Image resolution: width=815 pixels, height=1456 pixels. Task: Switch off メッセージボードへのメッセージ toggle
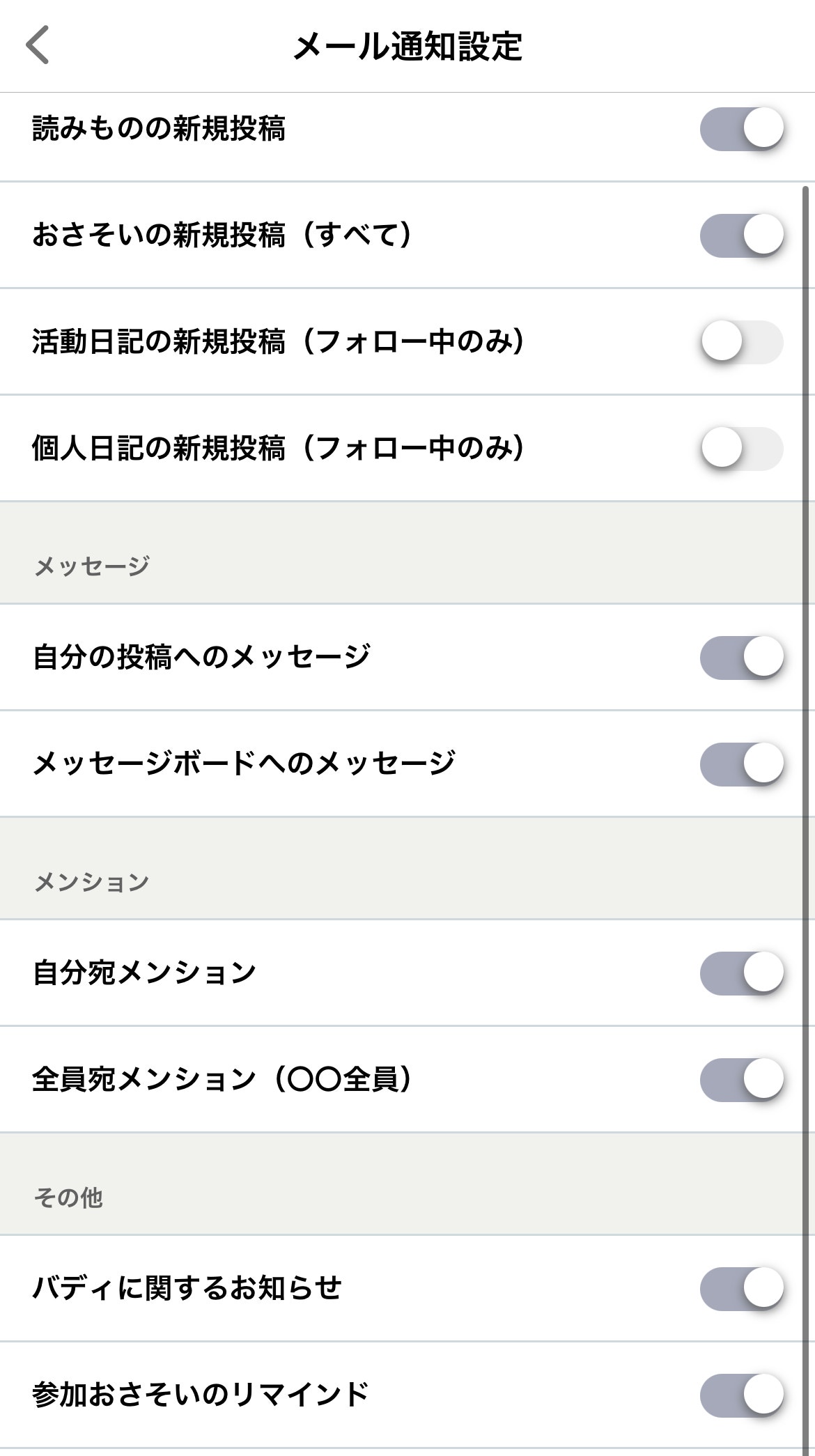(x=741, y=764)
